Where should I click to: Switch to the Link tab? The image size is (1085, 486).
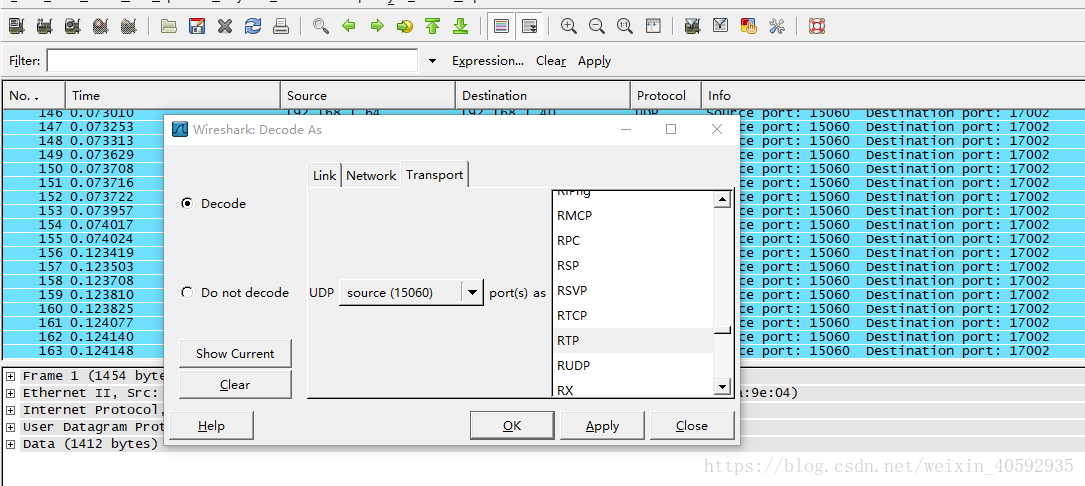point(324,175)
